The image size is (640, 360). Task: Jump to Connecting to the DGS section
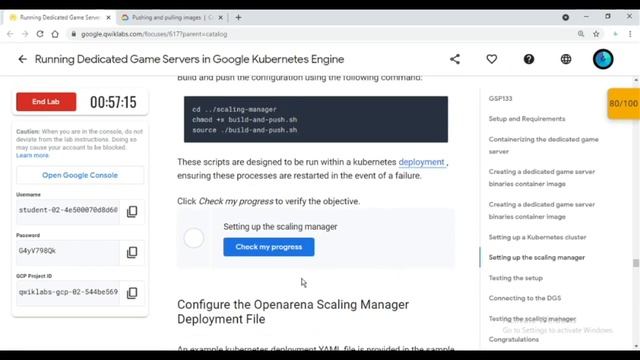[x=524, y=298]
